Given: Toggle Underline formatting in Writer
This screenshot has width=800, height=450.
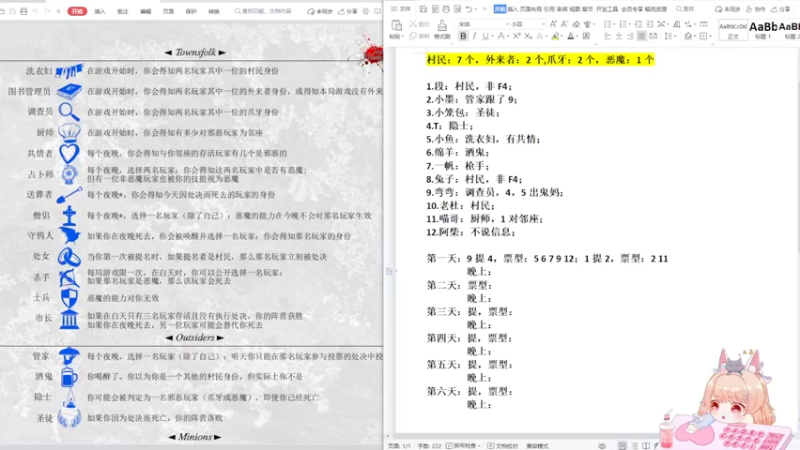Looking at the screenshot, I should click(x=485, y=36).
